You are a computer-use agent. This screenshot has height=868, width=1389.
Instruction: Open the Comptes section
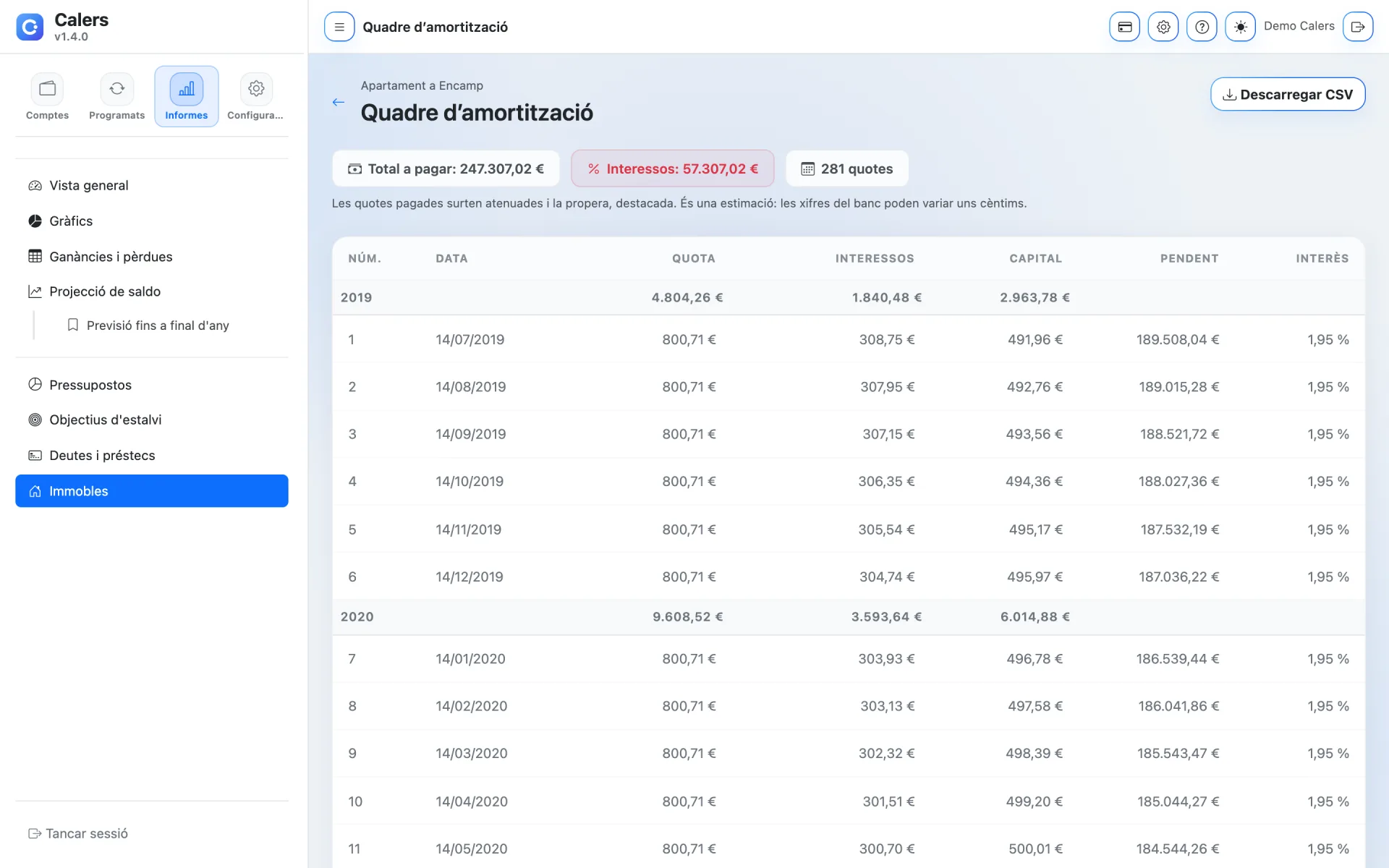coord(47,97)
